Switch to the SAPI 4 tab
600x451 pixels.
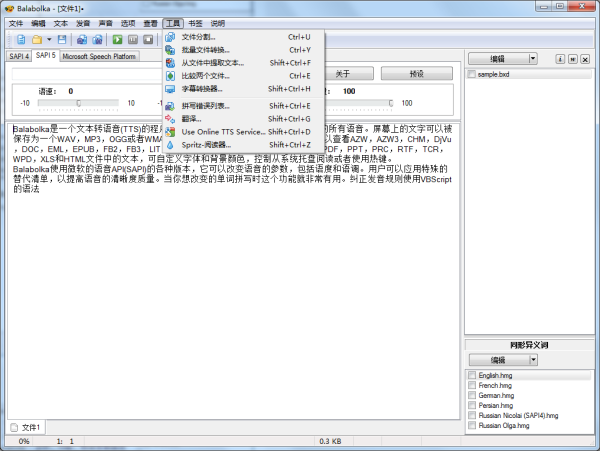tap(19, 57)
